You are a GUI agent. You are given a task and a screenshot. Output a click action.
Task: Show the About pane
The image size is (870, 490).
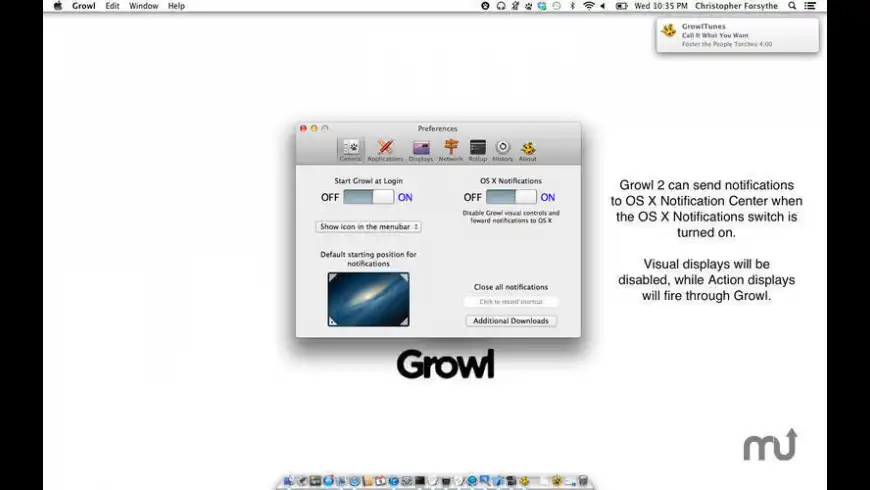coord(528,150)
